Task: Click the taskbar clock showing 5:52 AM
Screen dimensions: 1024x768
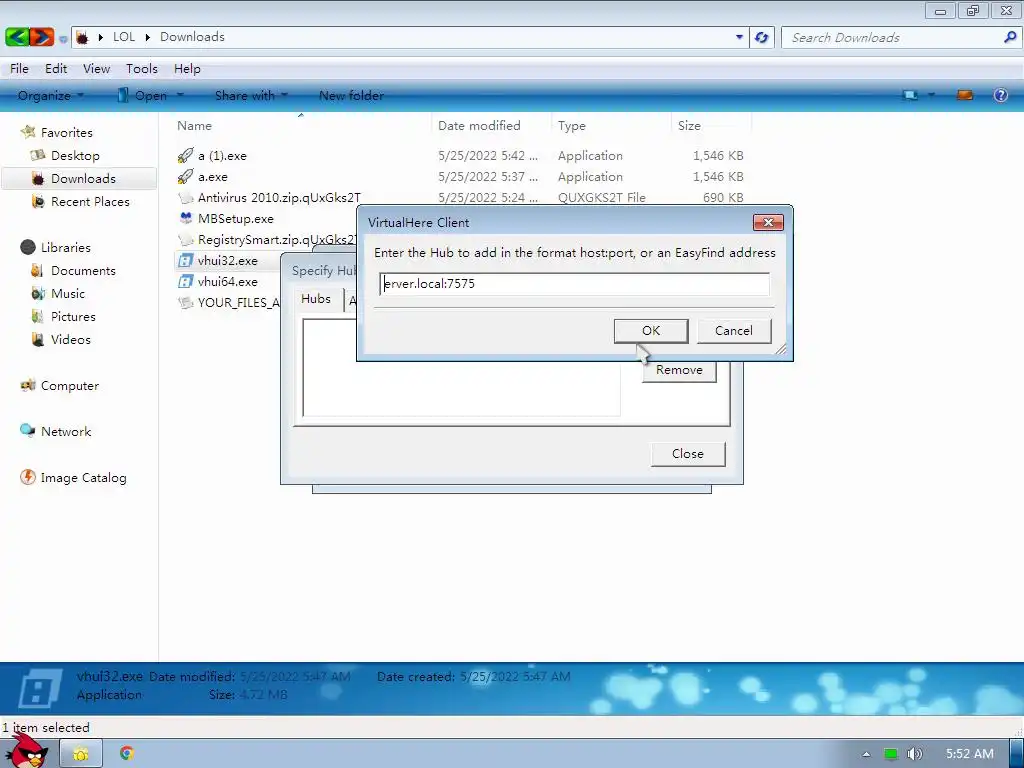Action: [x=970, y=754]
